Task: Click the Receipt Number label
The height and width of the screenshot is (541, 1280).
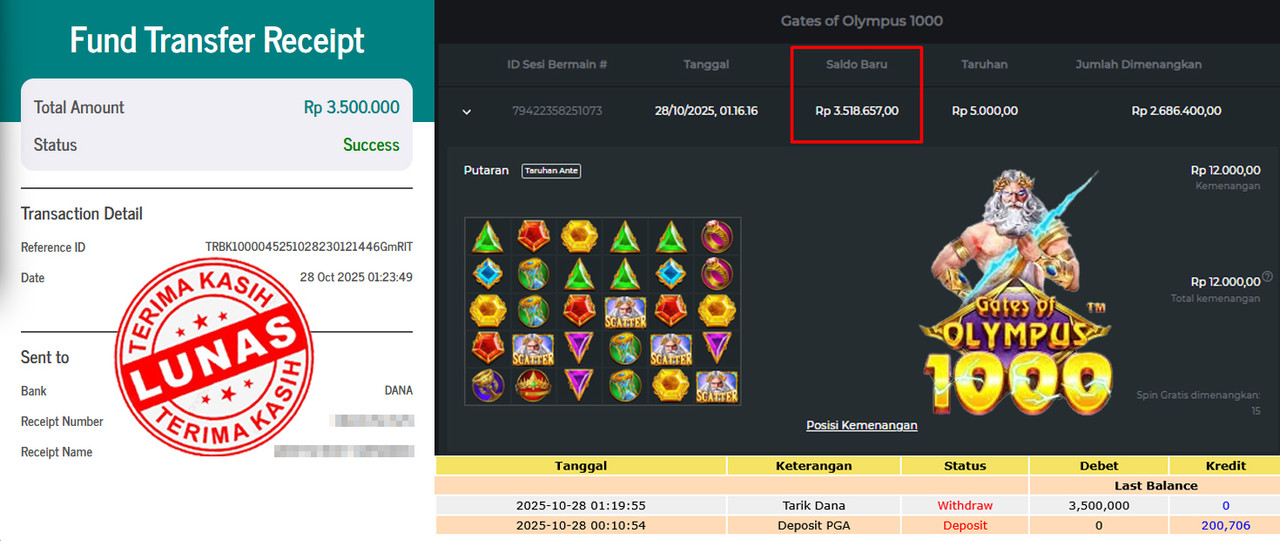Action: click(x=62, y=422)
